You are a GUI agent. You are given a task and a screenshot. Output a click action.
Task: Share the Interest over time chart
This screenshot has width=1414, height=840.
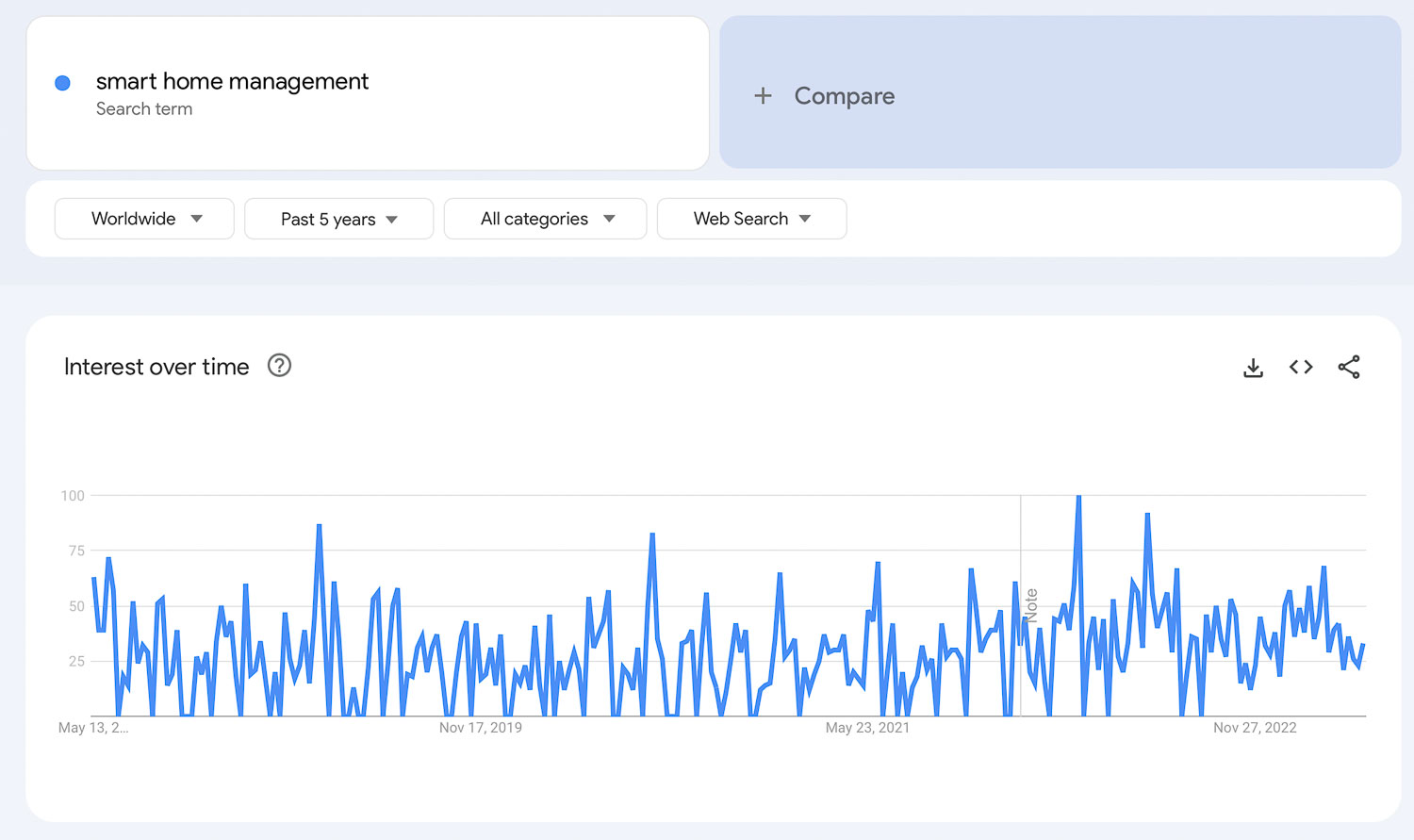coord(1349,367)
